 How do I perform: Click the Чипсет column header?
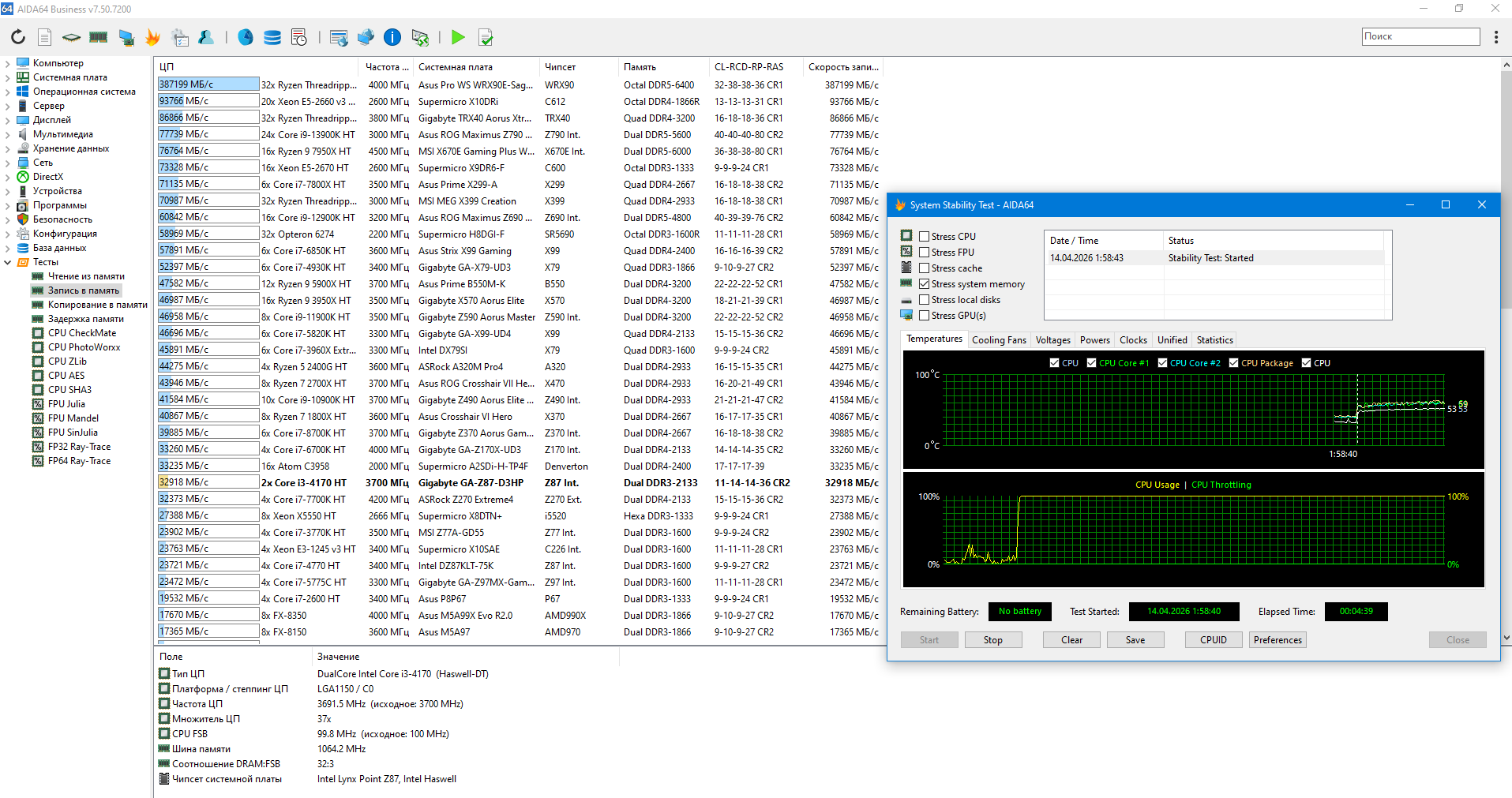click(578, 67)
